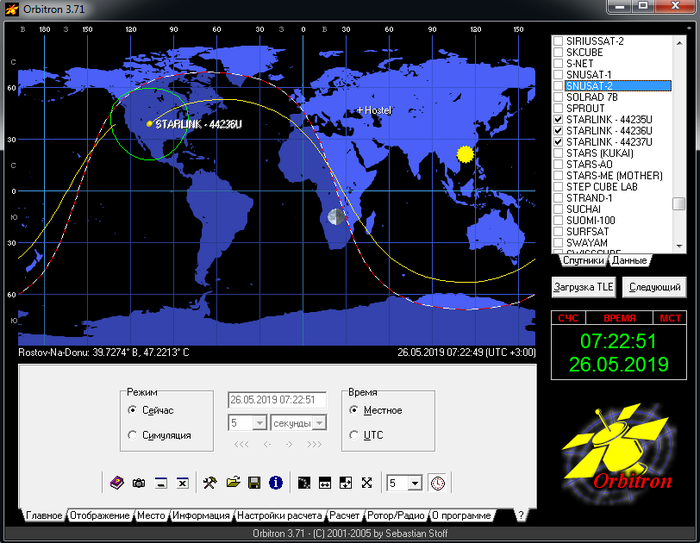Enable the SOLRAD 7B satellite checkbox
Image resolution: width=700 pixels, height=543 pixels.
point(558,96)
